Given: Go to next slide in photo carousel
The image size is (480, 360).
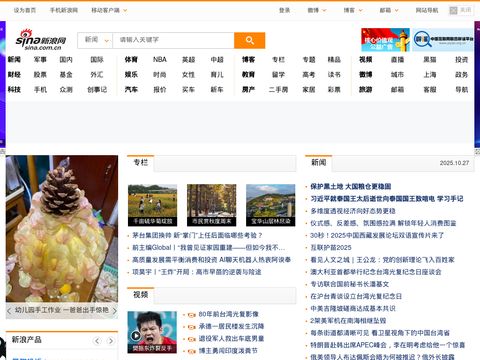Looking at the screenshot, I should pos(114,311).
